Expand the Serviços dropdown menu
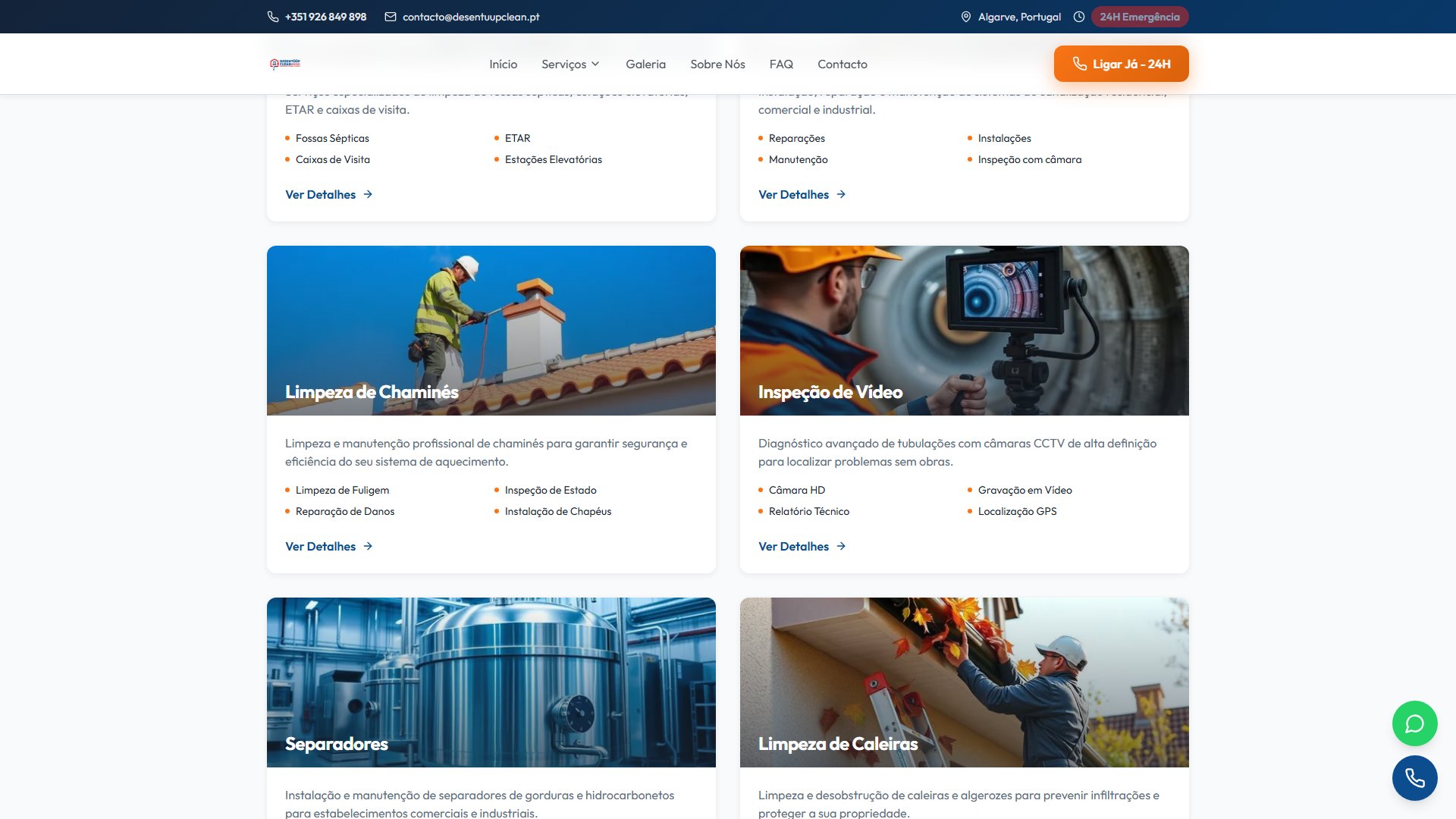The image size is (1456, 819). 570,64
